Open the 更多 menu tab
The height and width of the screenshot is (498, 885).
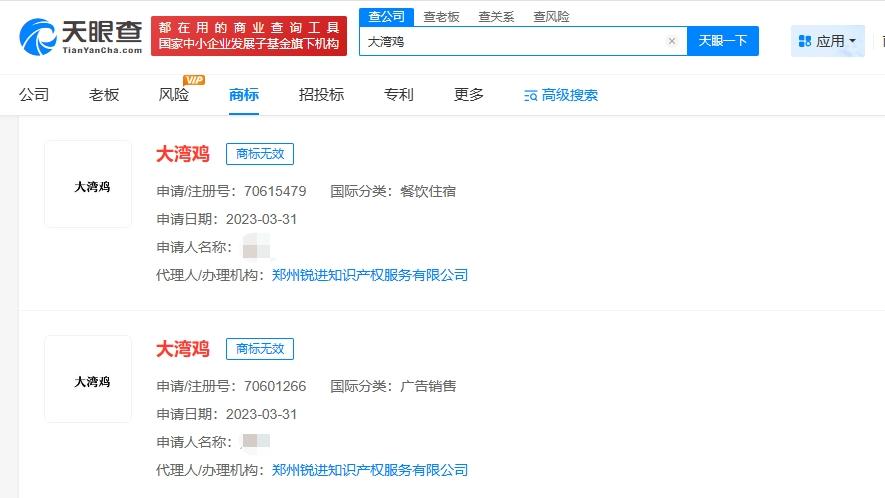pos(468,94)
